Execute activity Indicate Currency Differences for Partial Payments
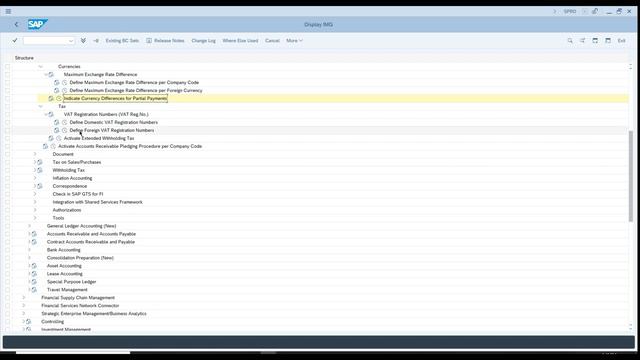This screenshot has width=640, height=360. coord(59,98)
